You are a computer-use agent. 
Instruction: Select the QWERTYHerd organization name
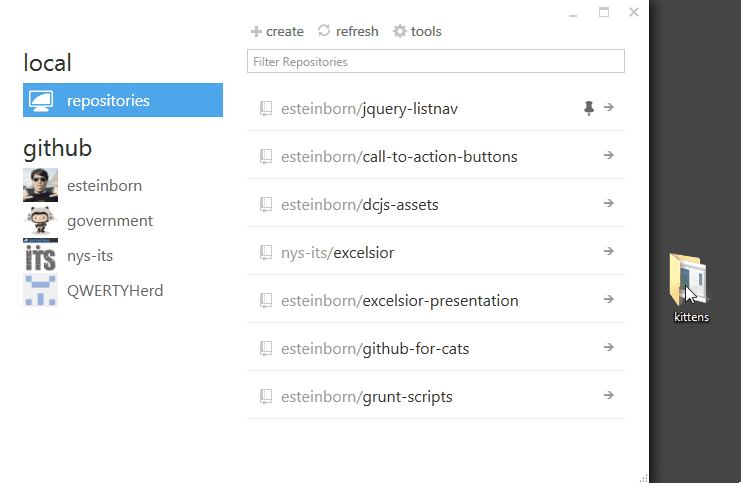tap(115, 291)
